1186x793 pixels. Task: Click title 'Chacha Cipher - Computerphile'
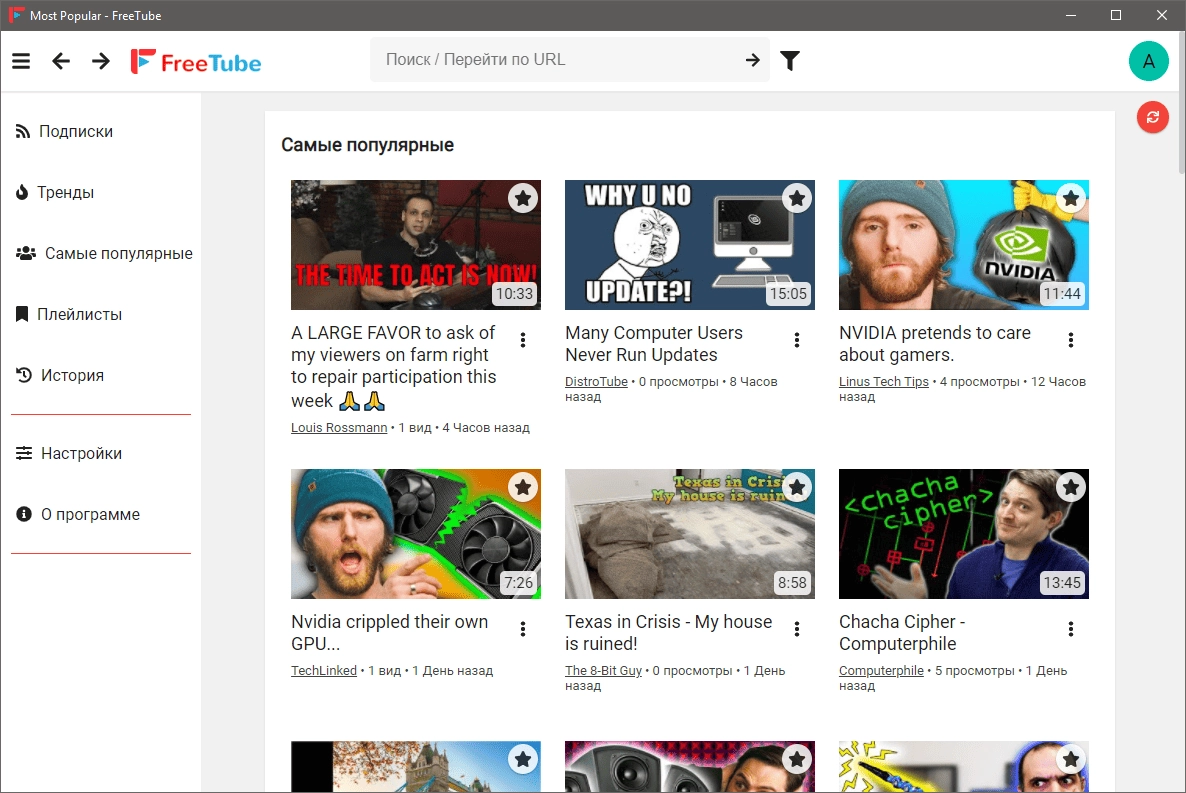pos(902,633)
